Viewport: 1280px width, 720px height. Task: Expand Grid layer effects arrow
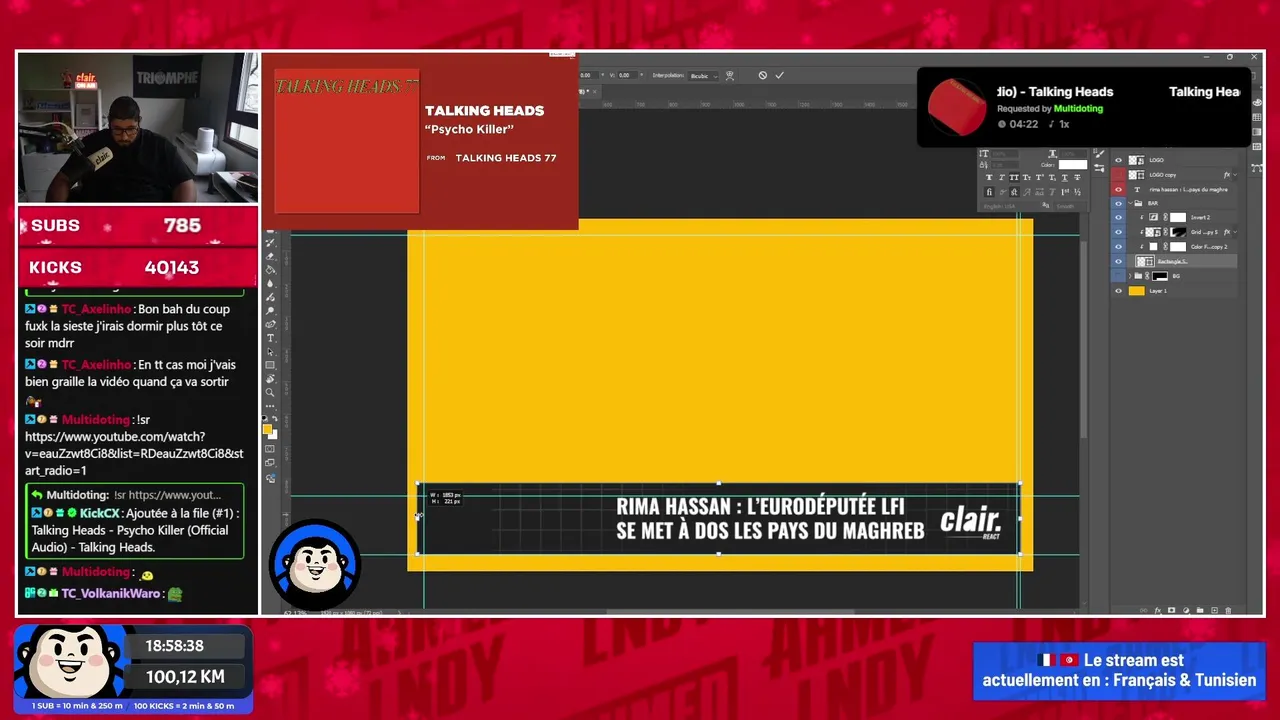(x=1235, y=232)
